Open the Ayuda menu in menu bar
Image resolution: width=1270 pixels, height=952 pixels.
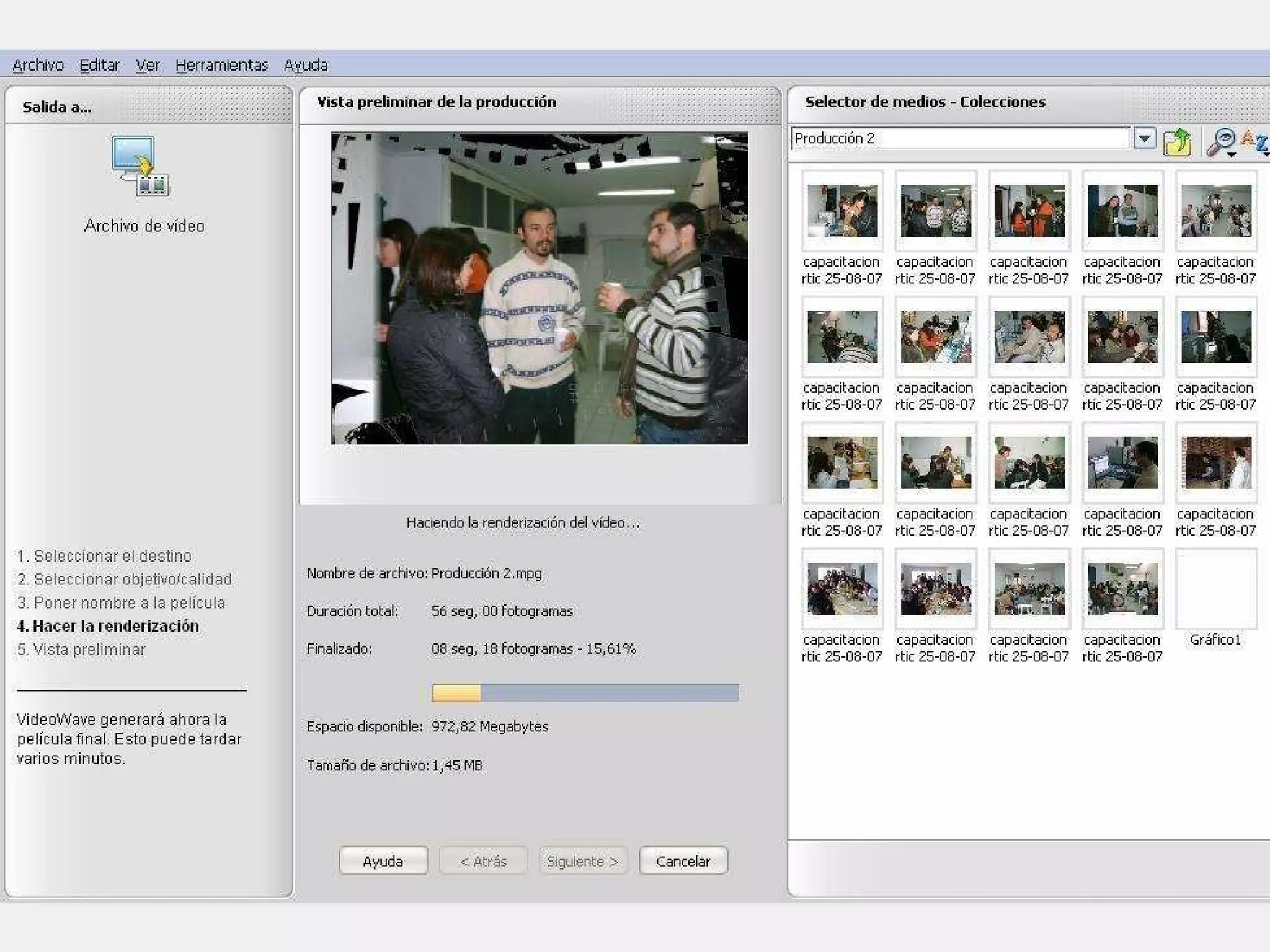coord(306,65)
